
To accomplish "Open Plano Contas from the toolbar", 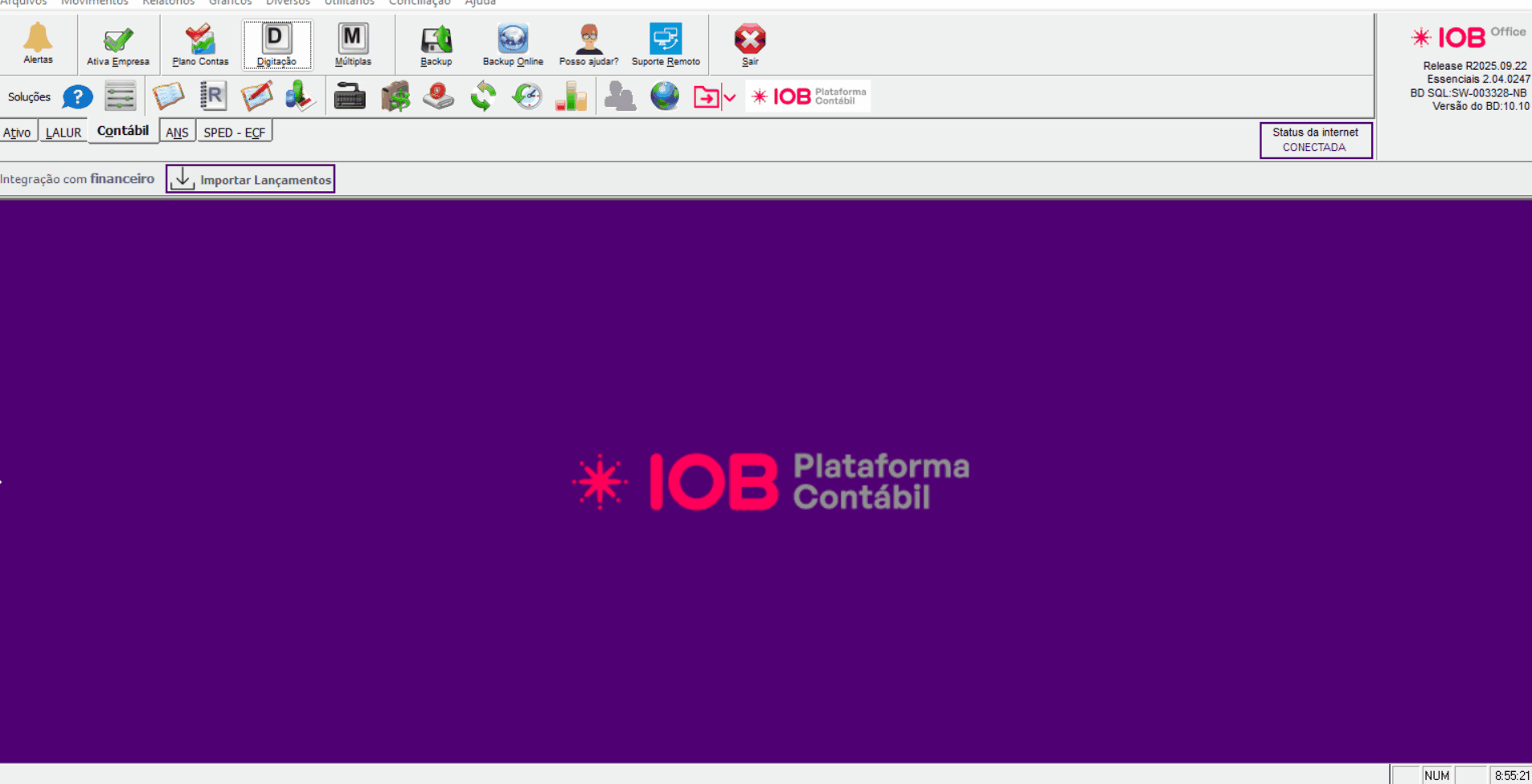I will (200, 45).
